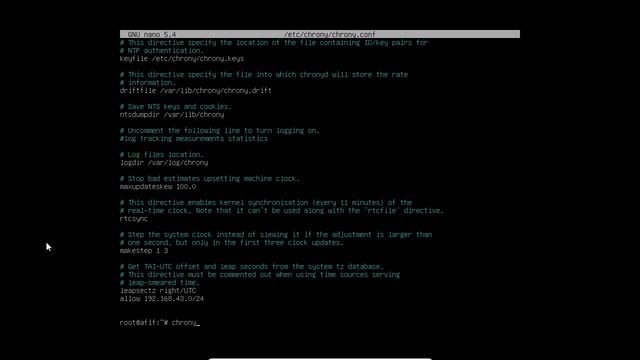Image resolution: width=640 pixels, height=360 pixels.
Task: Click the '# Log files location.' comment
Action: tap(162, 155)
